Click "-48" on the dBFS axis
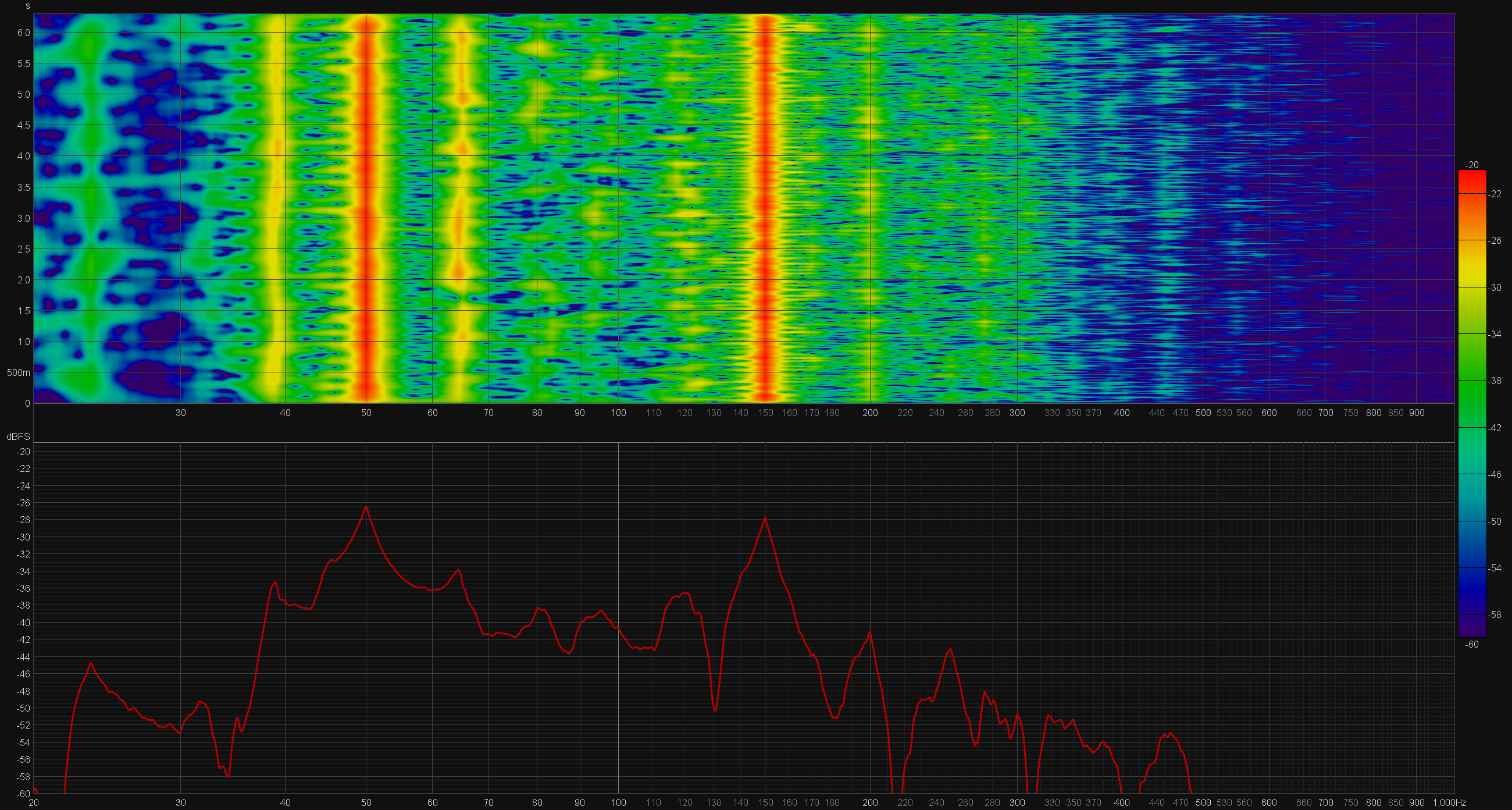Image resolution: width=1512 pixels, height=810 pixels. click(23, 691)
